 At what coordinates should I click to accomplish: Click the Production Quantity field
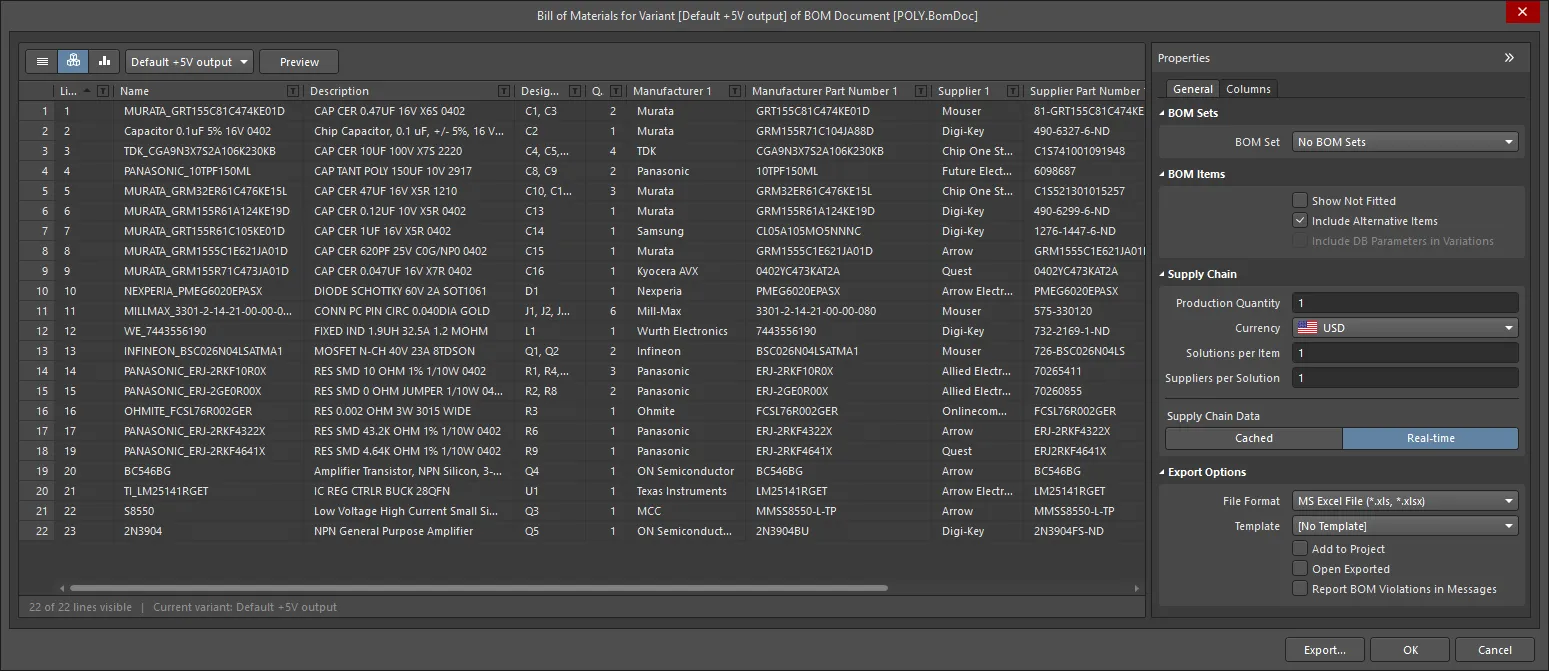pyautogui.click(x=1405, y=303)
